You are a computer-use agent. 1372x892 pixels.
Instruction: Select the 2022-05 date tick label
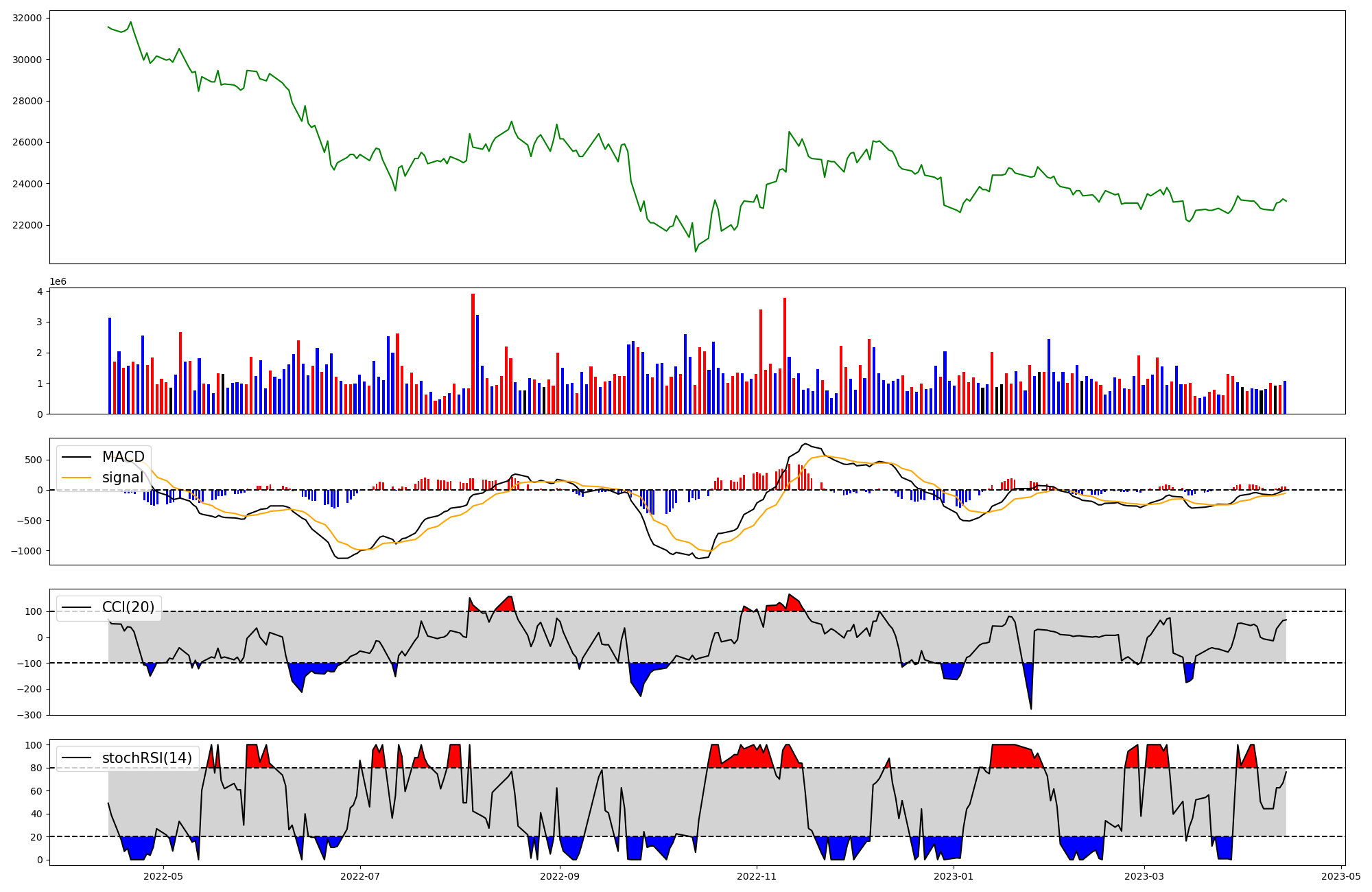[163, 876]
